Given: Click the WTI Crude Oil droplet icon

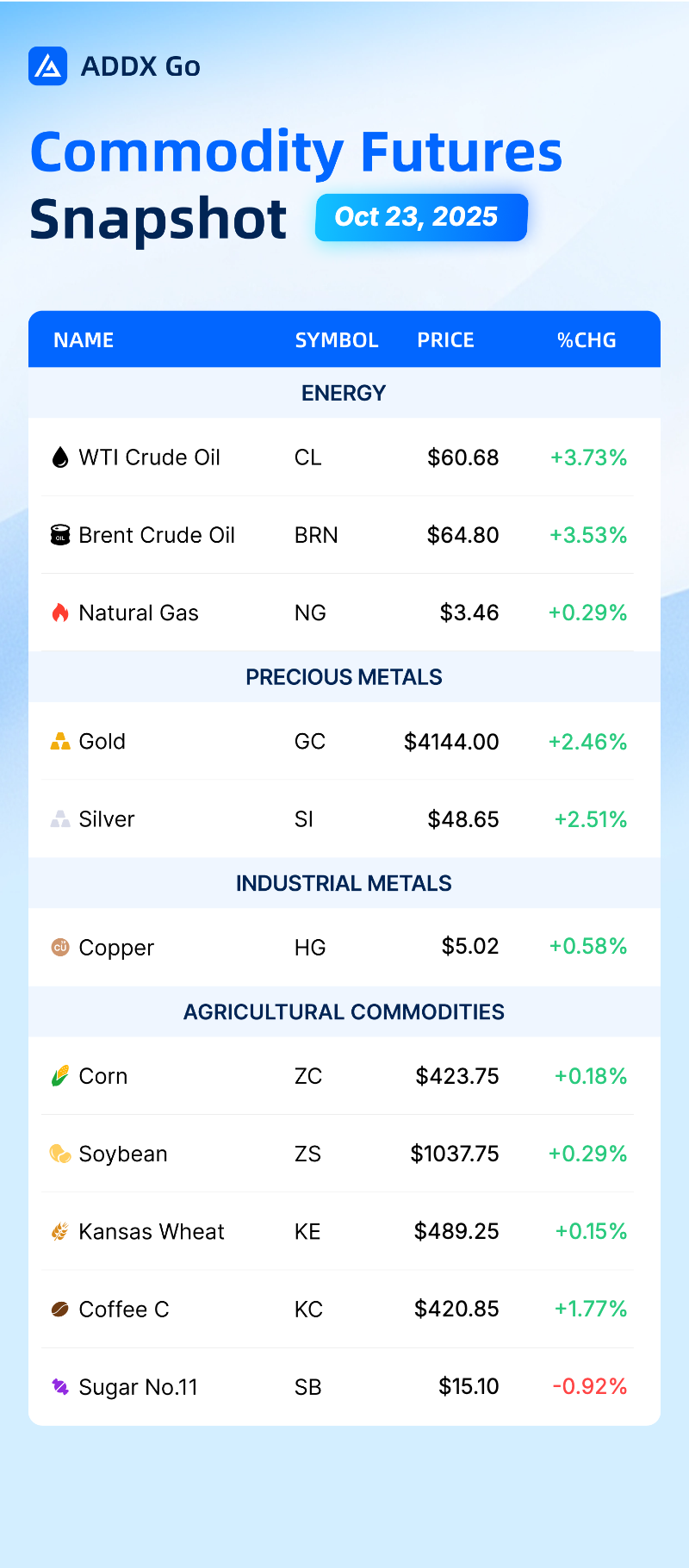Looking at the screenshot, I should pyautogui.click(x=60, y=457).
